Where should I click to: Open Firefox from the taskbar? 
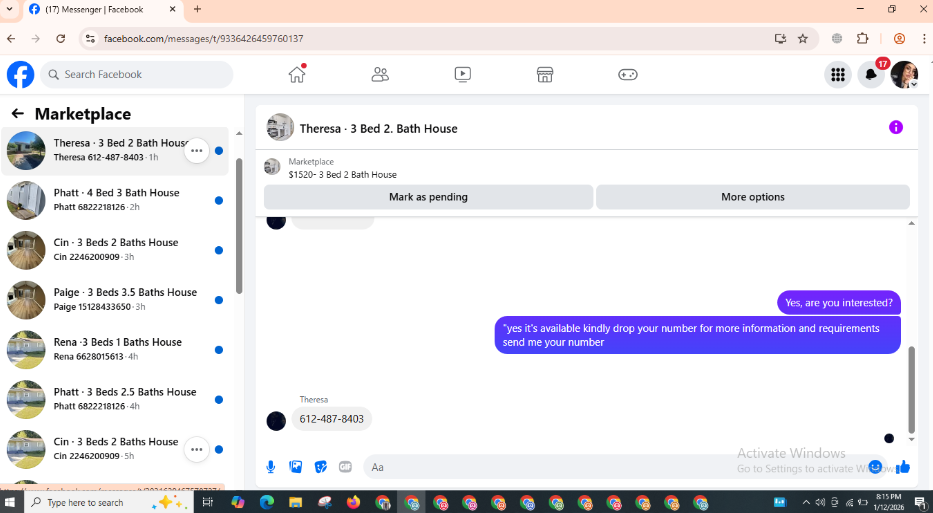(353, 502)
